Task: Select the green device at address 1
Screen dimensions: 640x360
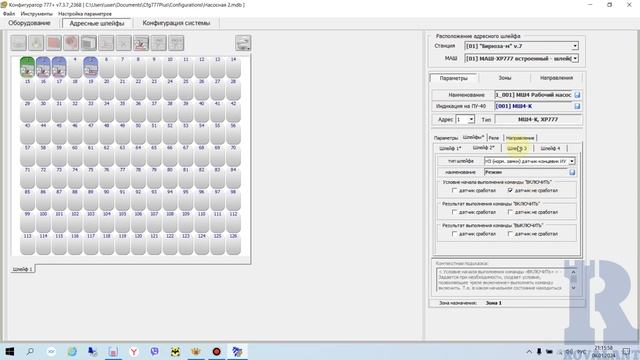Action: (27, 67)
